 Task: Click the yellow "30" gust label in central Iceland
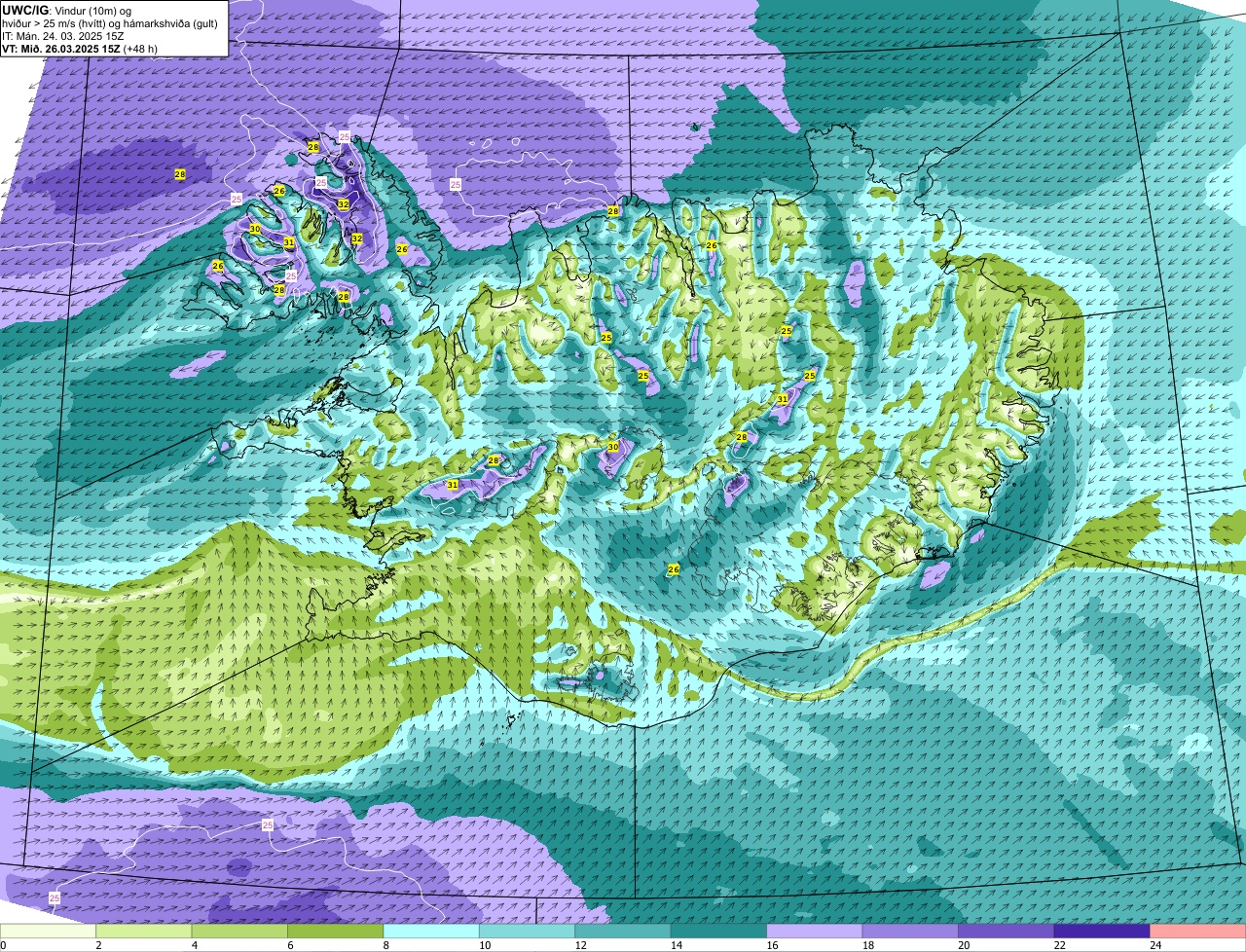click(613, 447)
